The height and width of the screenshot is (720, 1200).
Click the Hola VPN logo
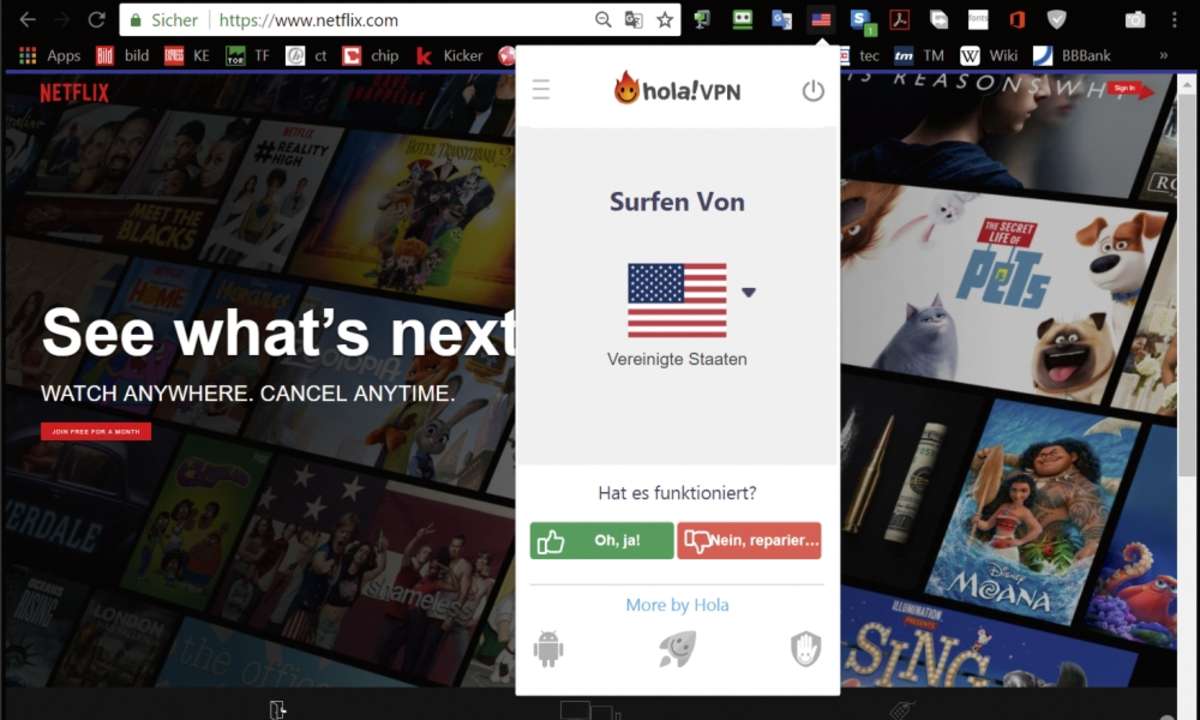[x=677, y=90]
